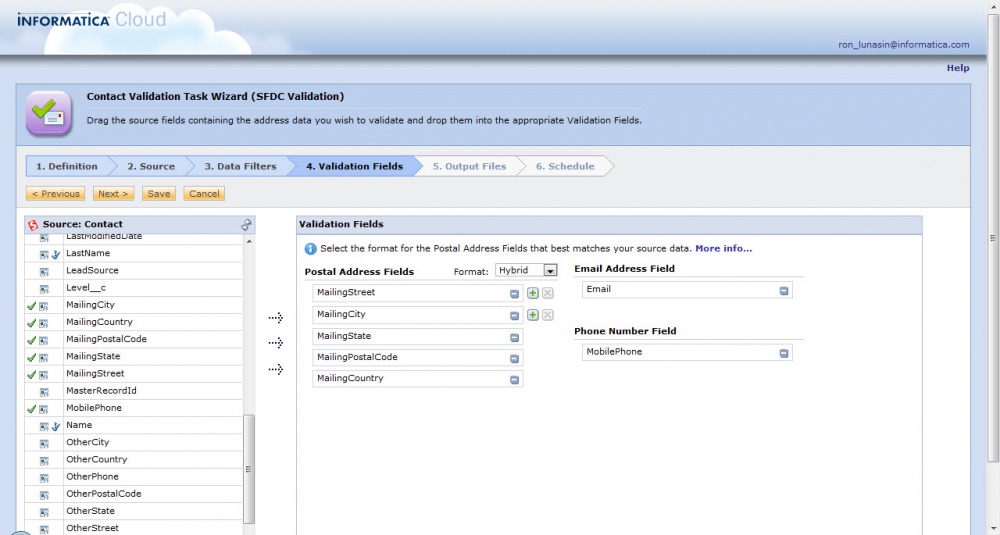Add a row after MailingCity
The width and height of the screenshot is (1000, 535).
(533, 315)
